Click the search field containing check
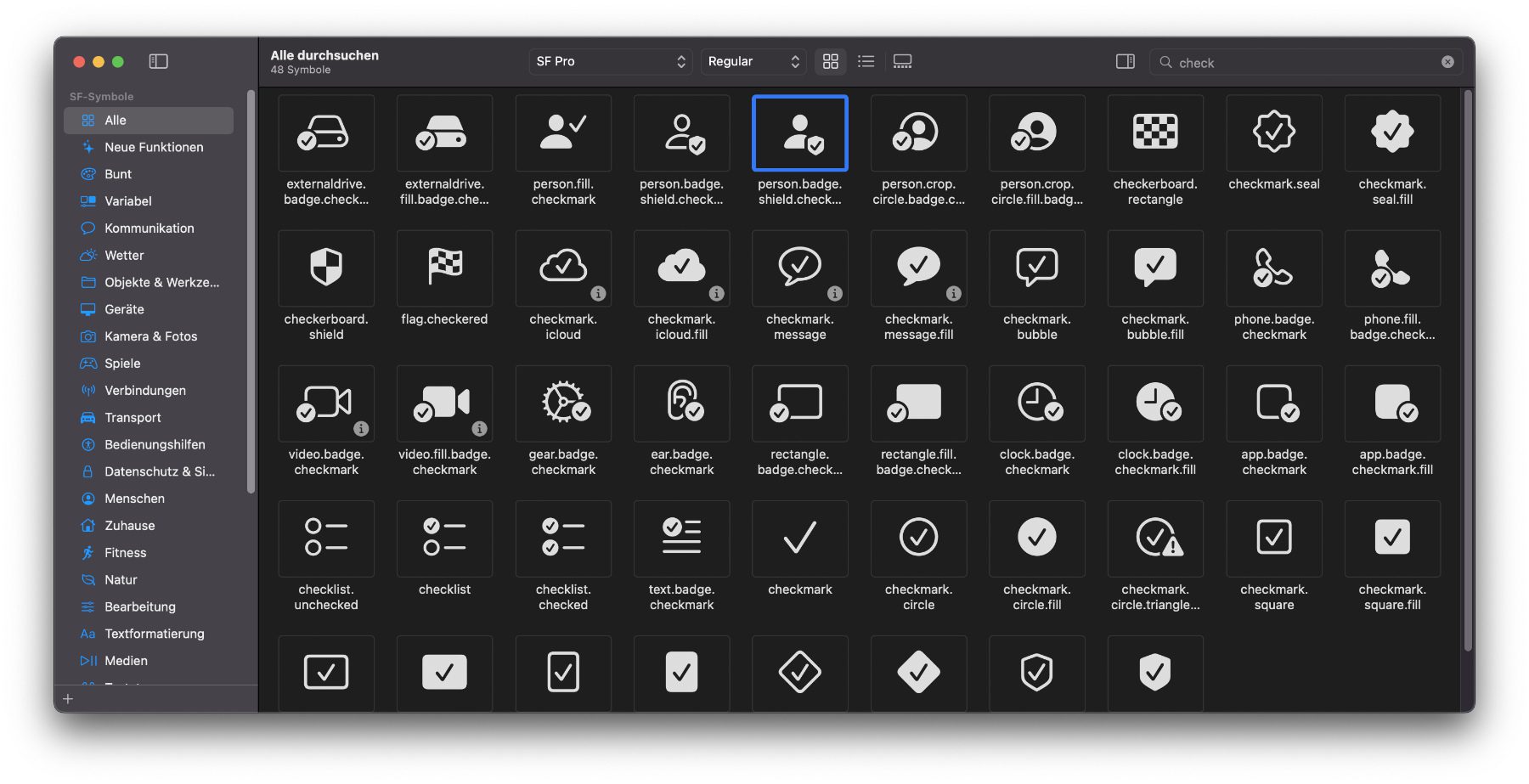This screenshot has height=784, width=1529. [1306, 62]
